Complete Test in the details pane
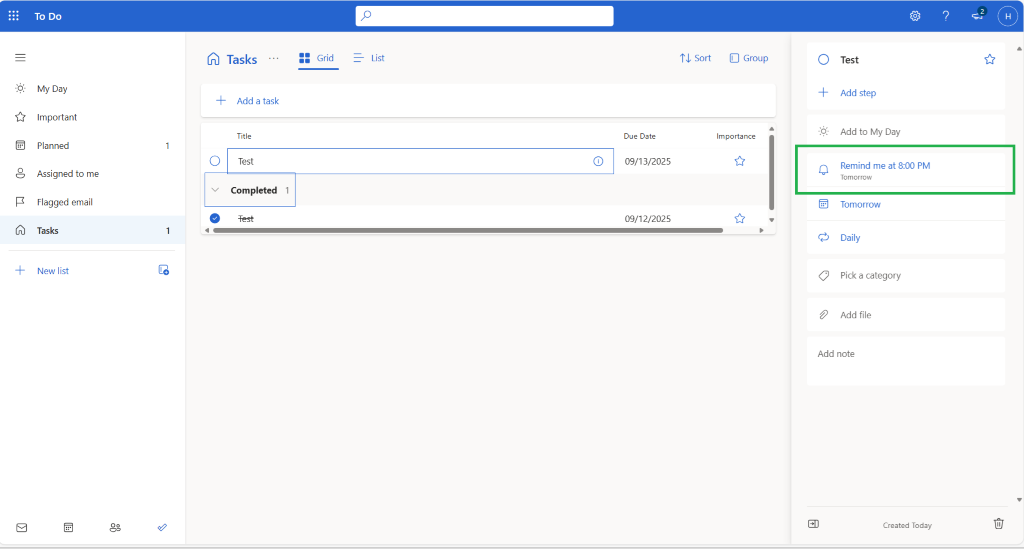The width and height of the screenshot is (1024, 549). (824, 59)
